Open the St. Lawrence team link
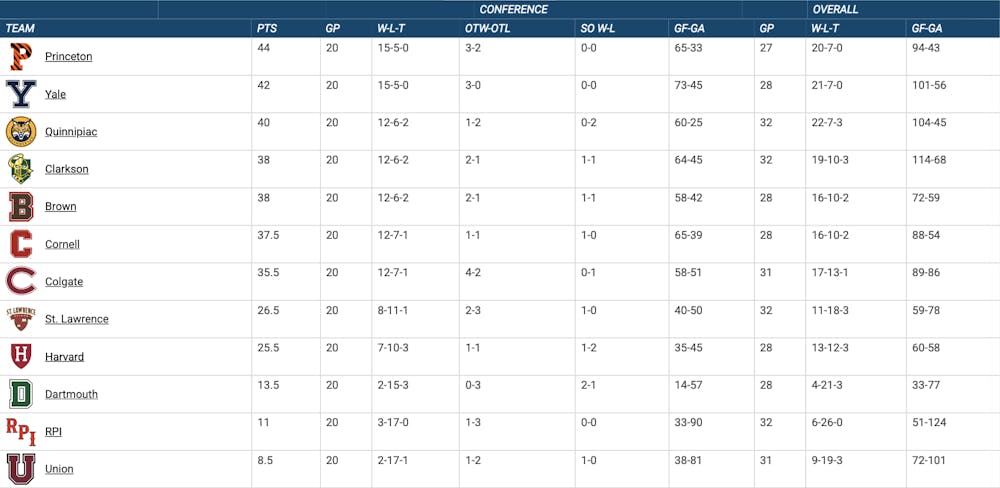 coord(76,319)
